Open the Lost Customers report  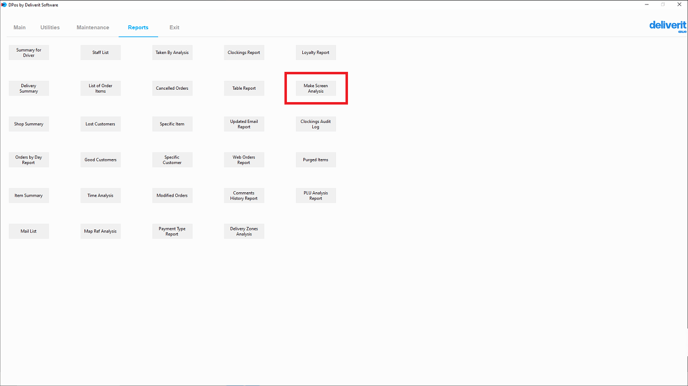(100, 124)
